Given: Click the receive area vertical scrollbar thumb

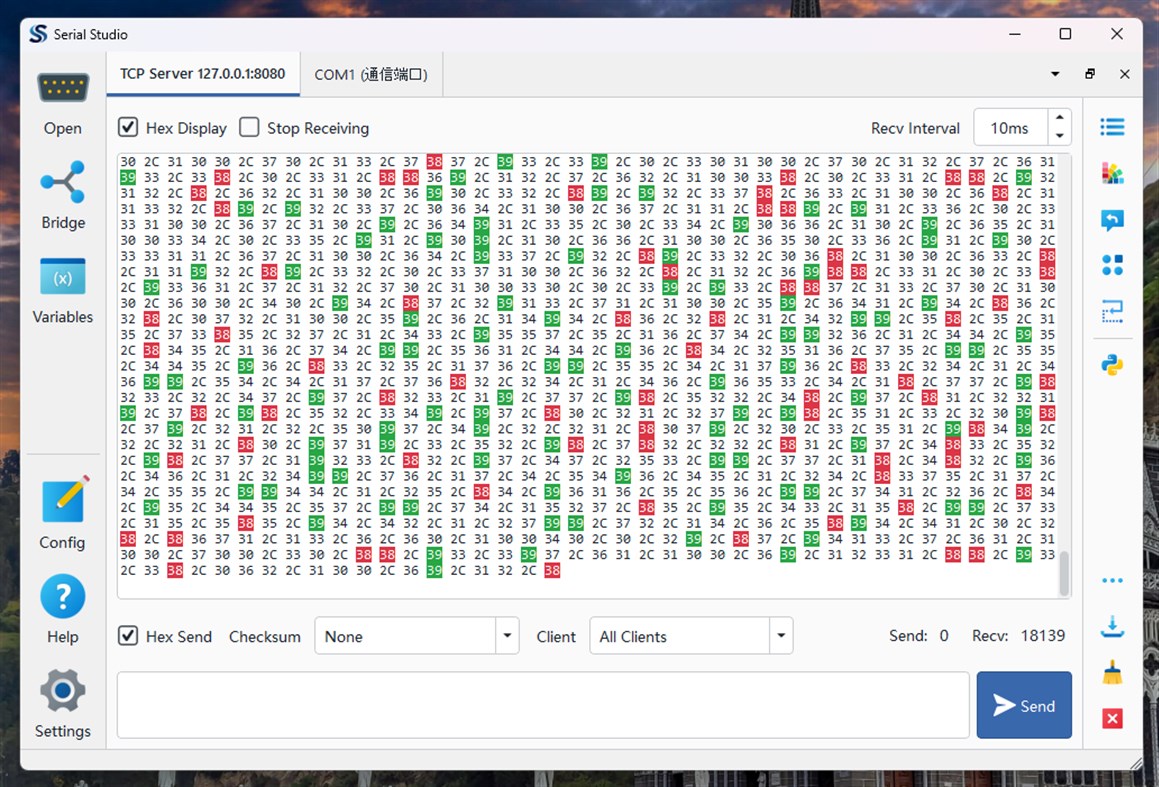Looking at the screenshot, I should click(x=1064, y=573).
